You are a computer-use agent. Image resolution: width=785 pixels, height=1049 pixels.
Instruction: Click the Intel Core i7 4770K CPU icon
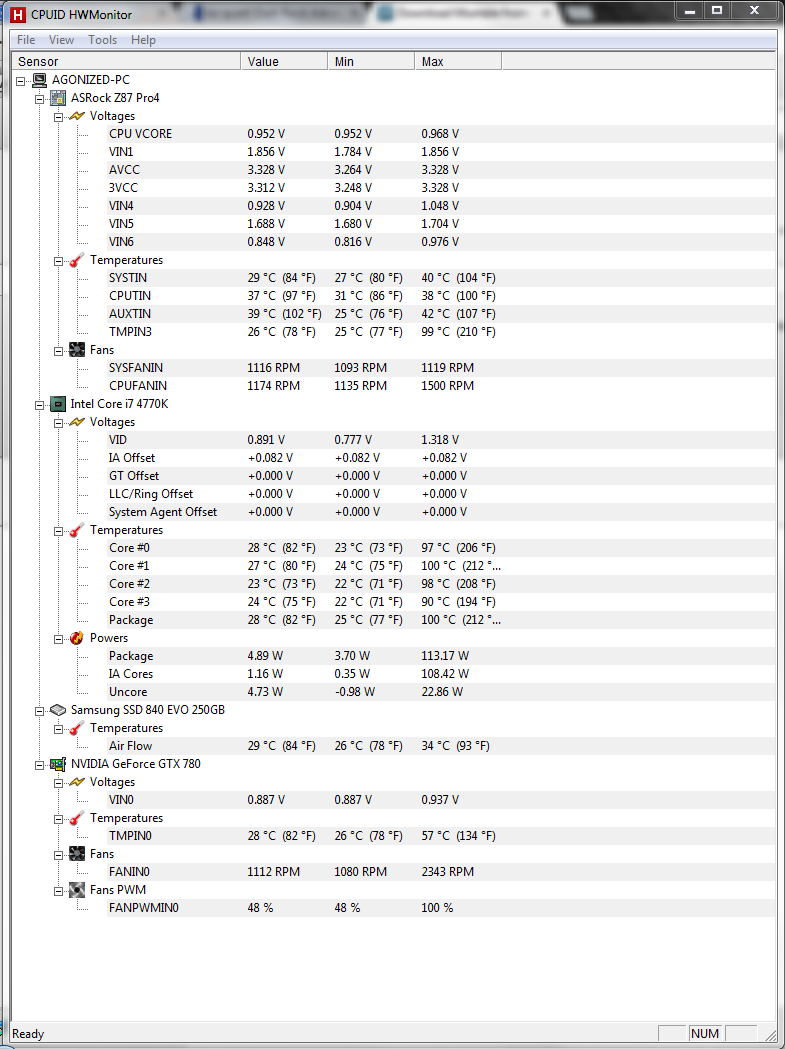[58, 403]
